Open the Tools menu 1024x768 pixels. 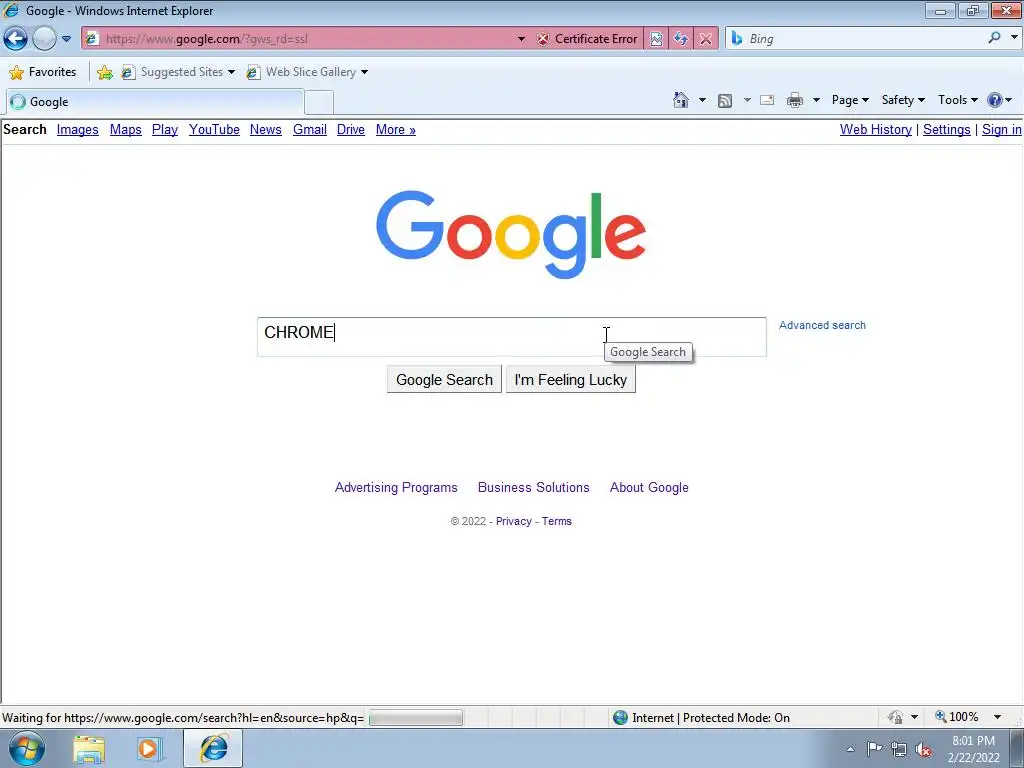958,100
